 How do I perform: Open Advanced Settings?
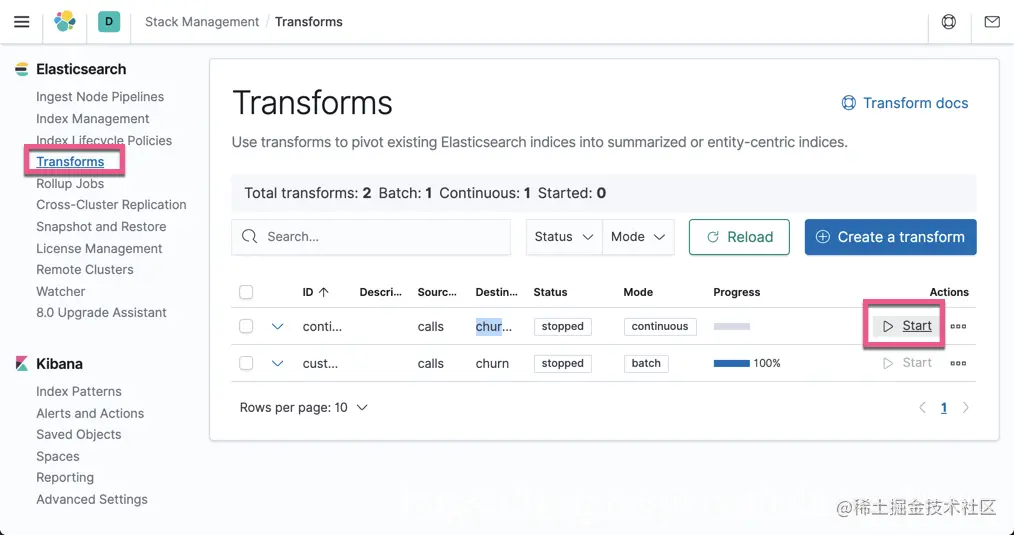92,499
